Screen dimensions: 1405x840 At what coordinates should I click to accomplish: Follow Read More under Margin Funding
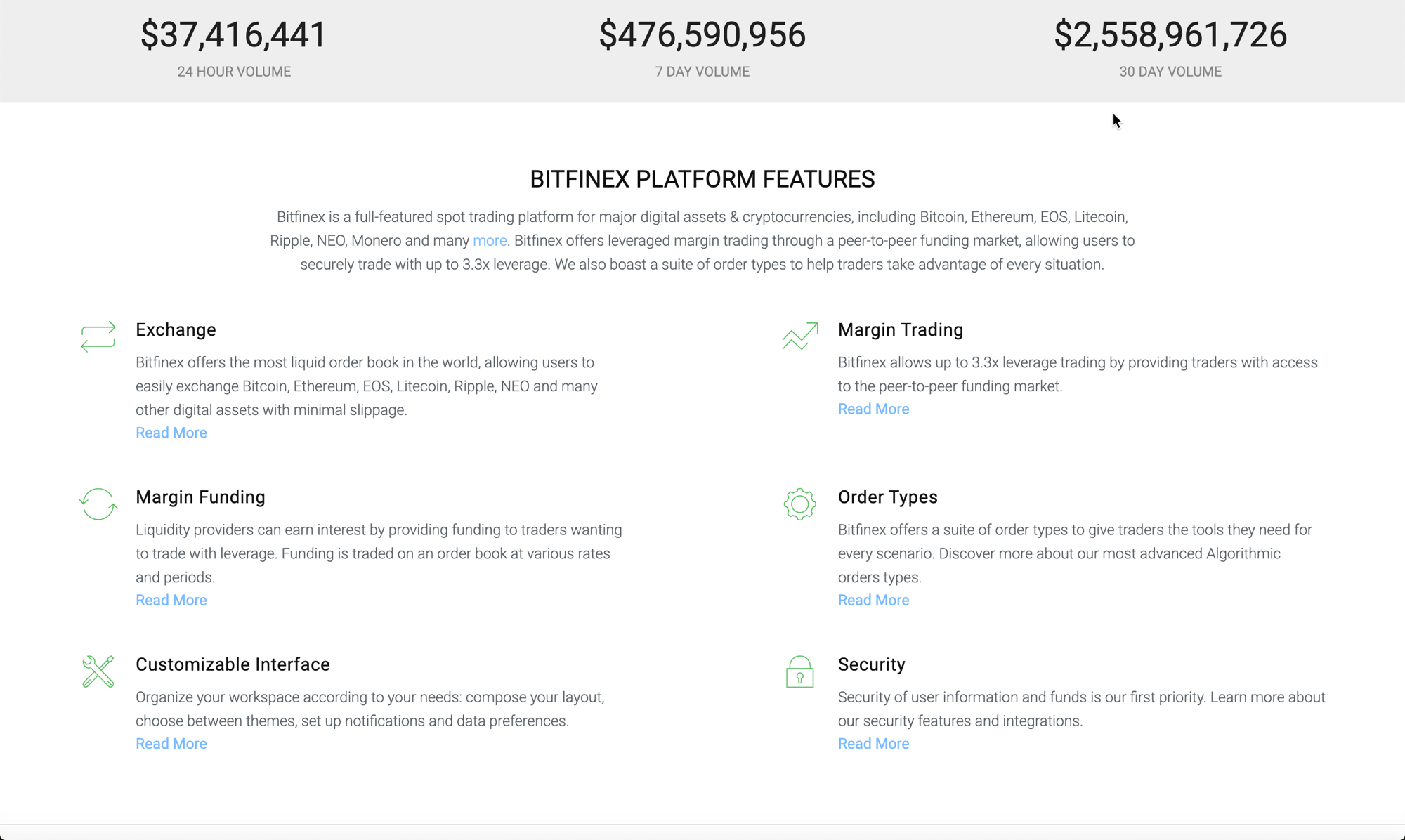(171, 600)
